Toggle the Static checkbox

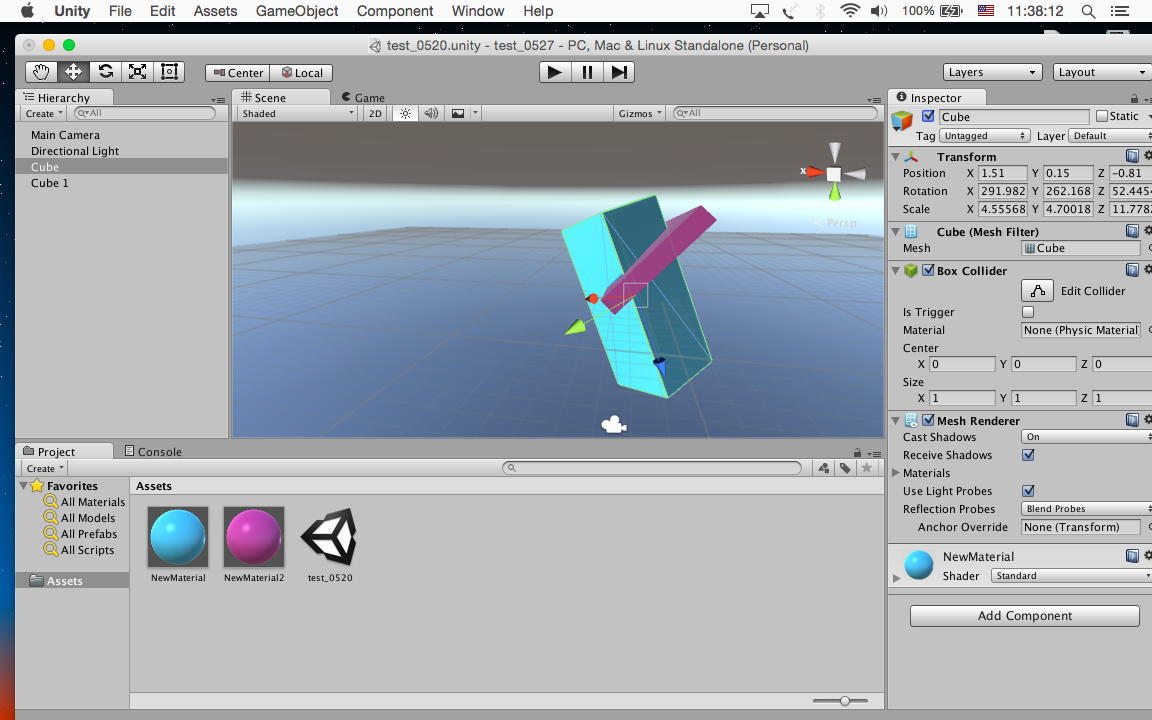[x=1102, y=117]
